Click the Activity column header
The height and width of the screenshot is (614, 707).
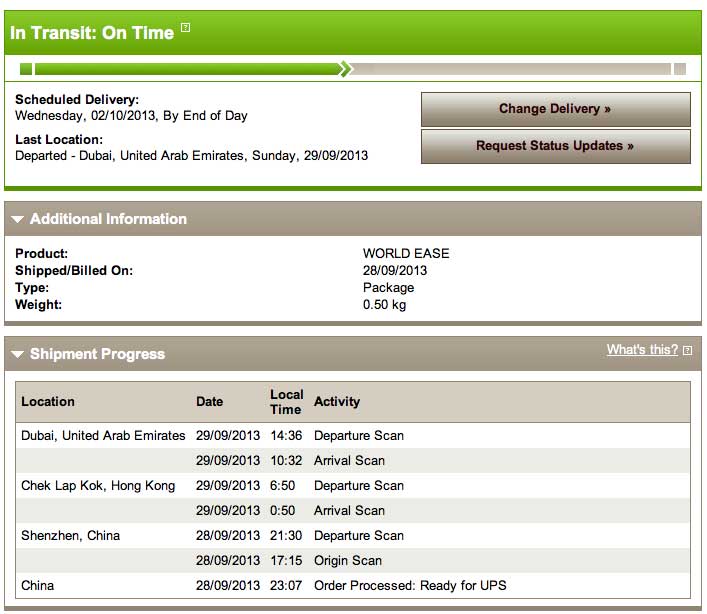coord(337,402)
